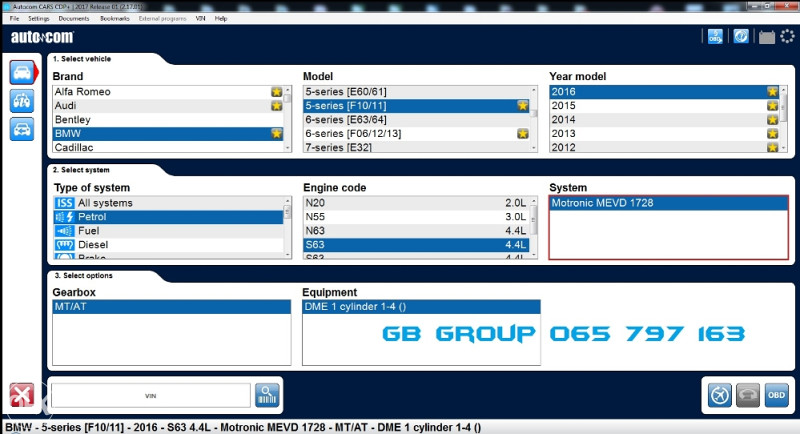This screenshot has height=434, width=800.
Task: Select DME 1 cylinder 1-4 equipment
Action: (x=421, y=307)
